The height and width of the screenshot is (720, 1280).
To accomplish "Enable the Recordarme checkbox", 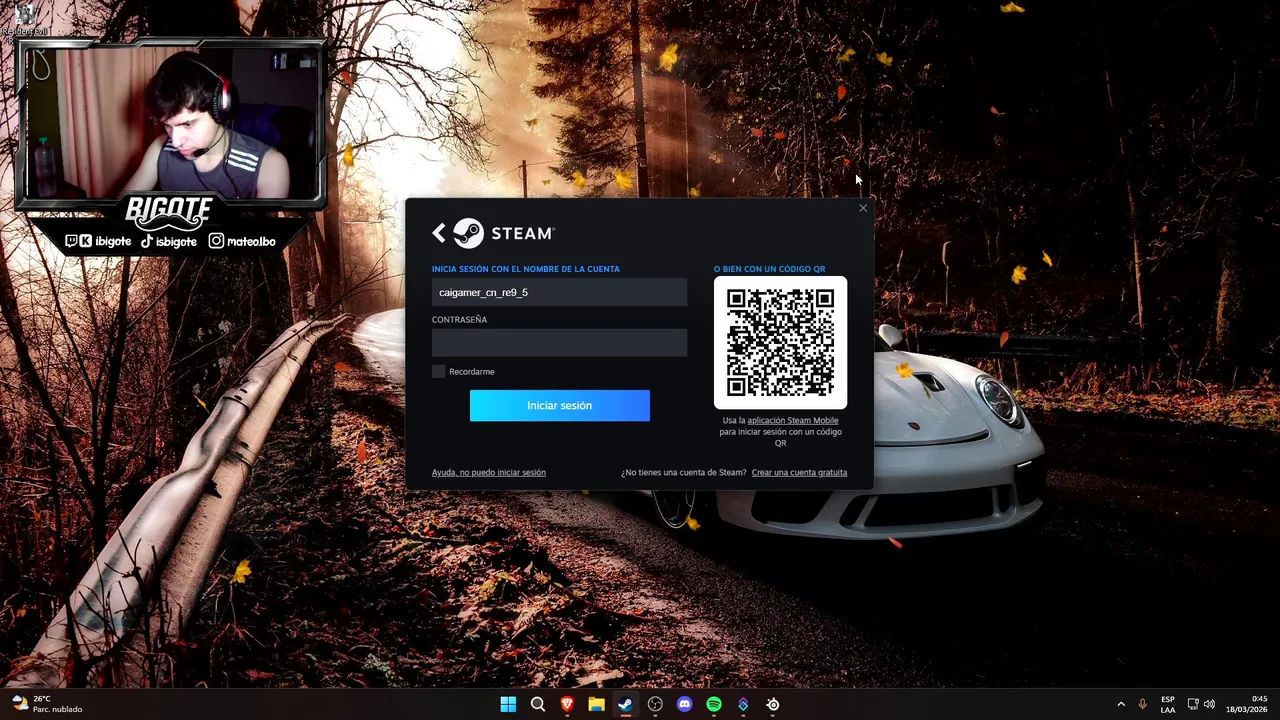I will pyautogui.click(x=438, y=371).
